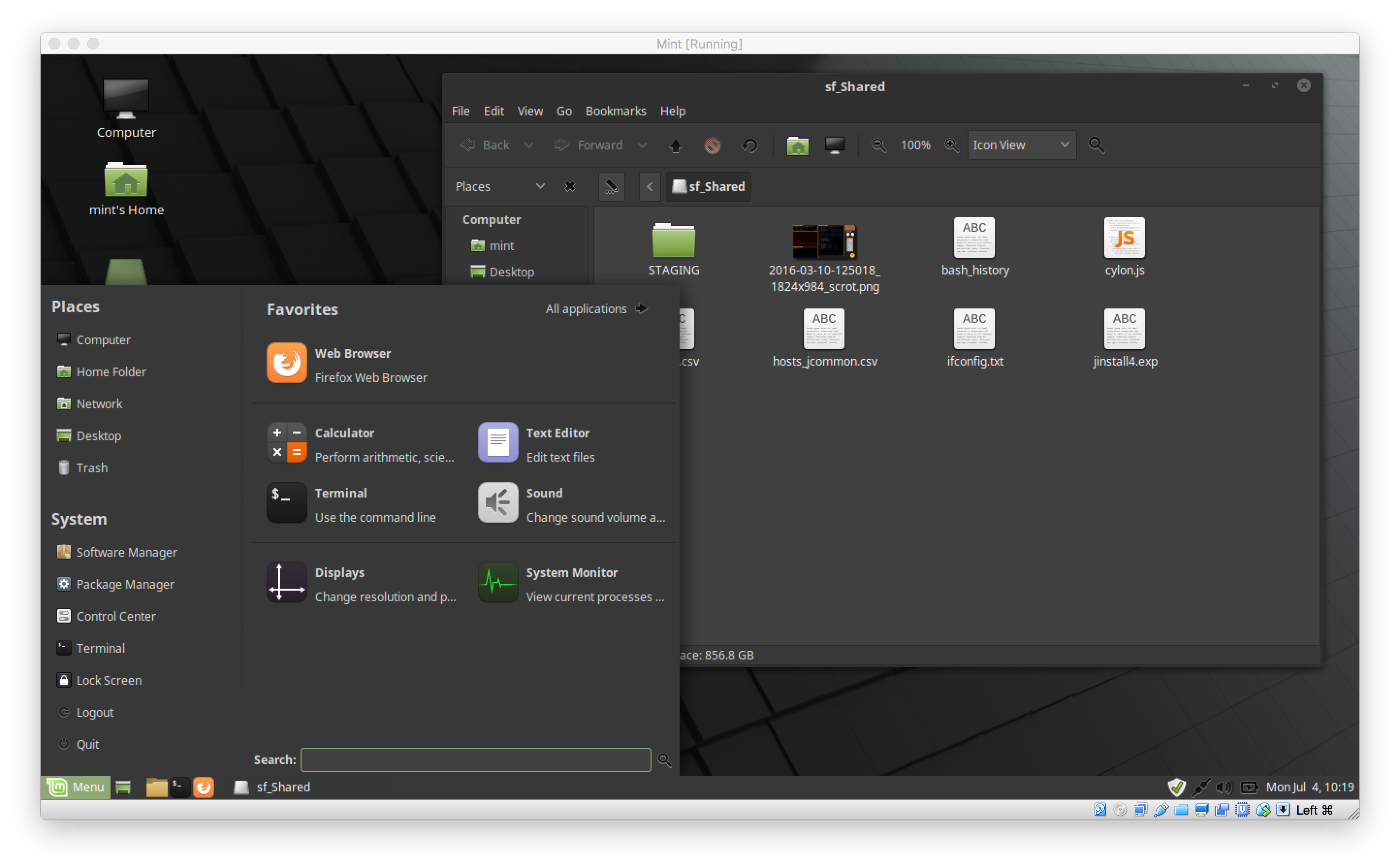Open the file manager search

tap(1096, 145)
